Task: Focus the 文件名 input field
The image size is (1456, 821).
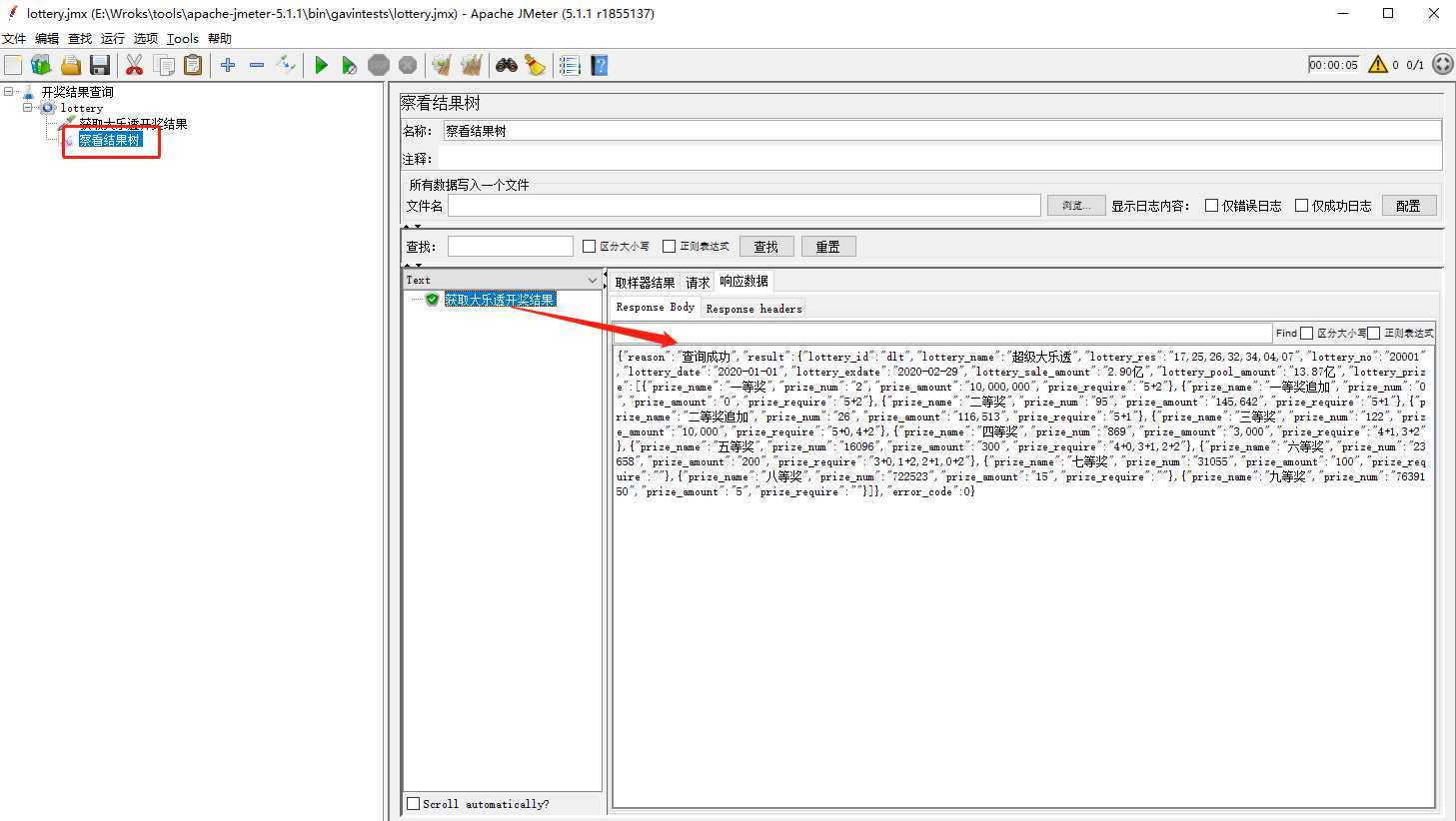Action: click(x=743, y=206)
